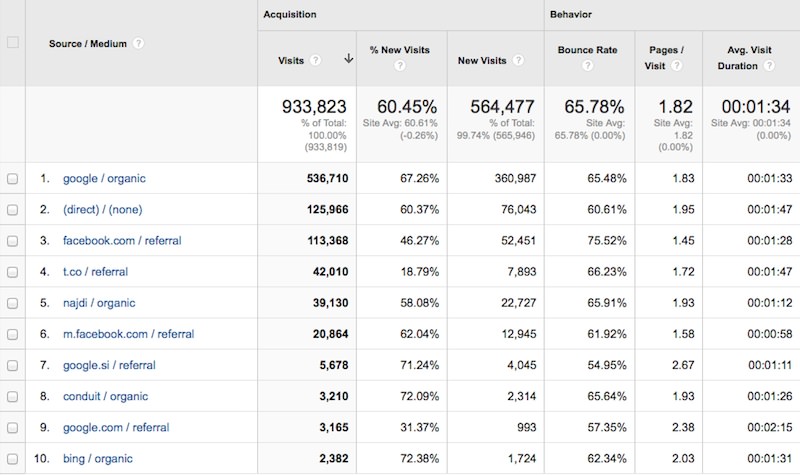
Task: Select the checkbox for facebook.com / referral row
Action: [13, 241]
